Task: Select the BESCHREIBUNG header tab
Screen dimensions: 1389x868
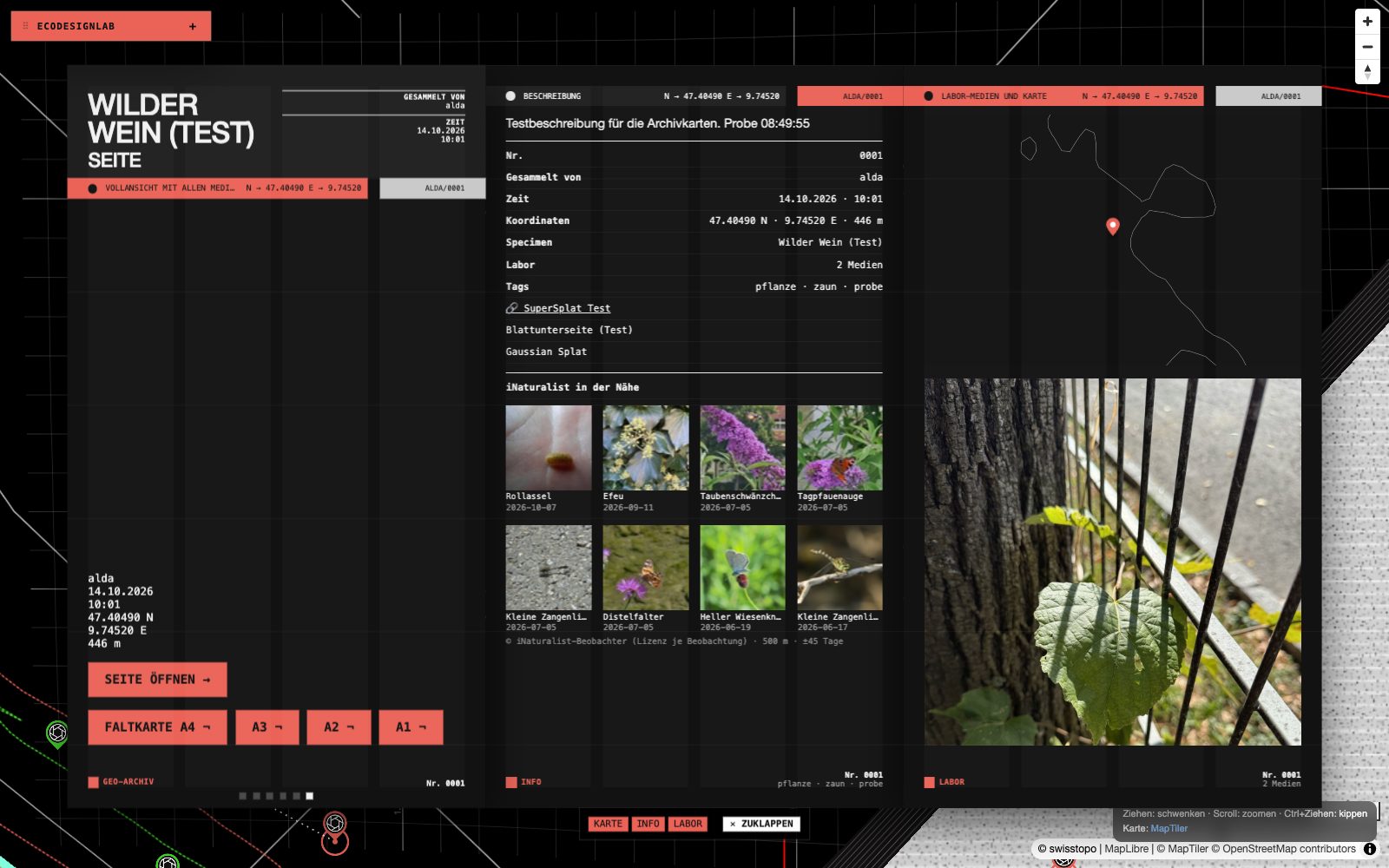Action: (x=641, y=96)
